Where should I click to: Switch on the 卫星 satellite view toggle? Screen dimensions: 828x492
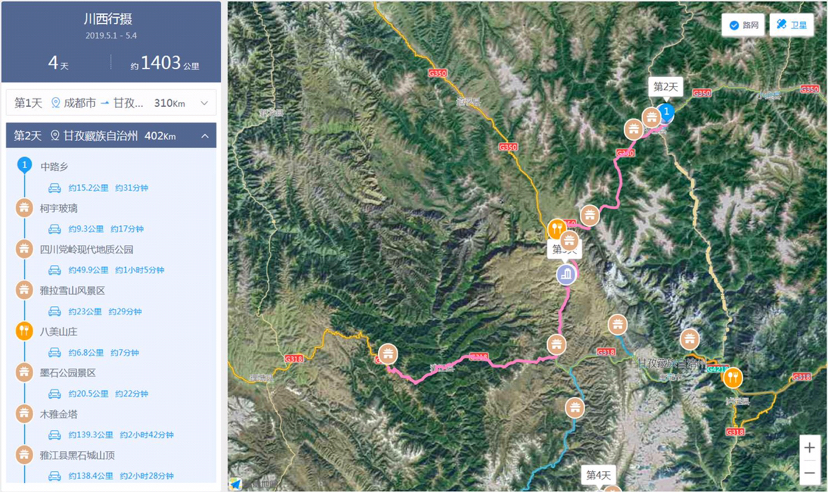click(792, 25)
